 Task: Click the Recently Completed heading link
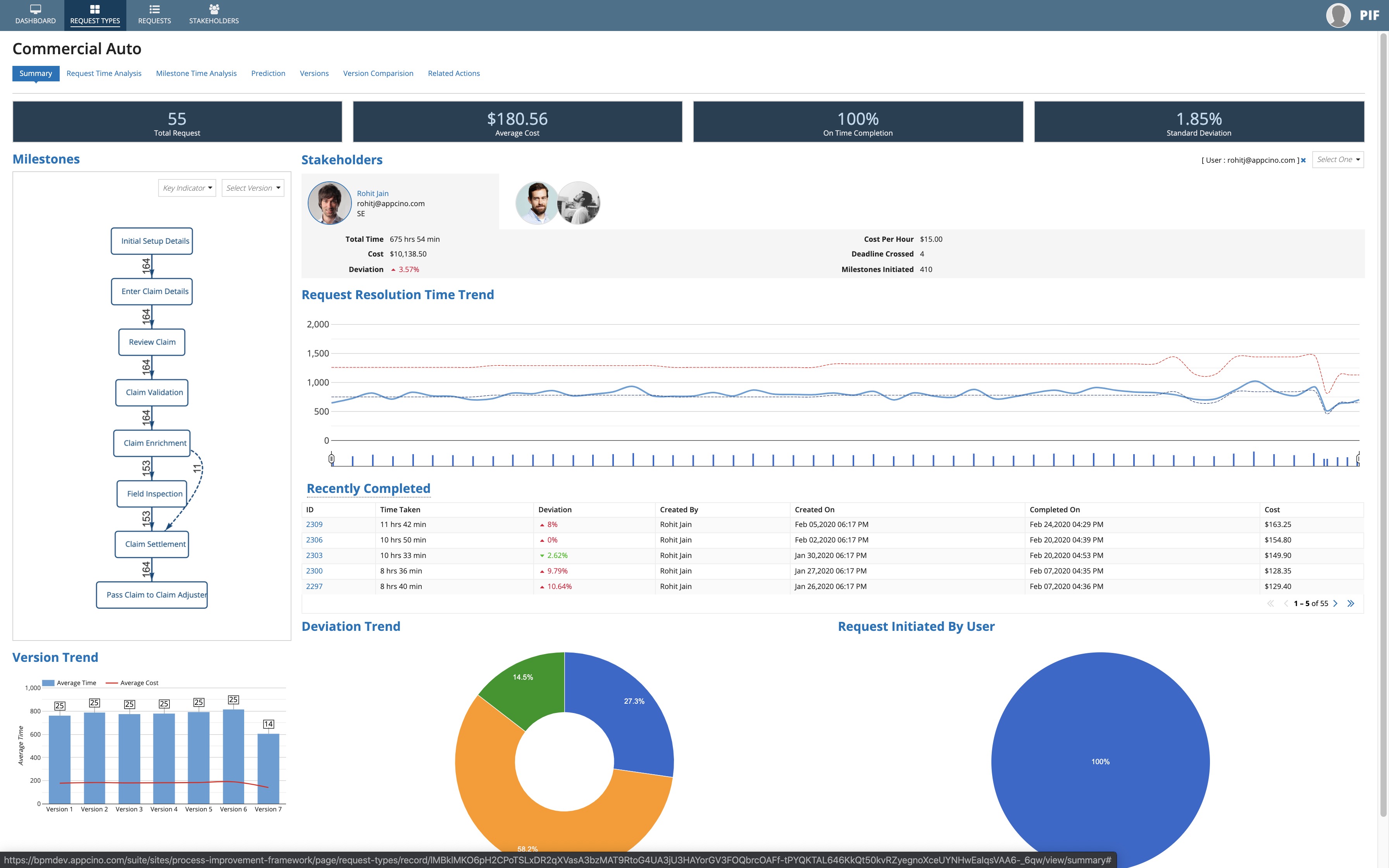tap(368, 488)
